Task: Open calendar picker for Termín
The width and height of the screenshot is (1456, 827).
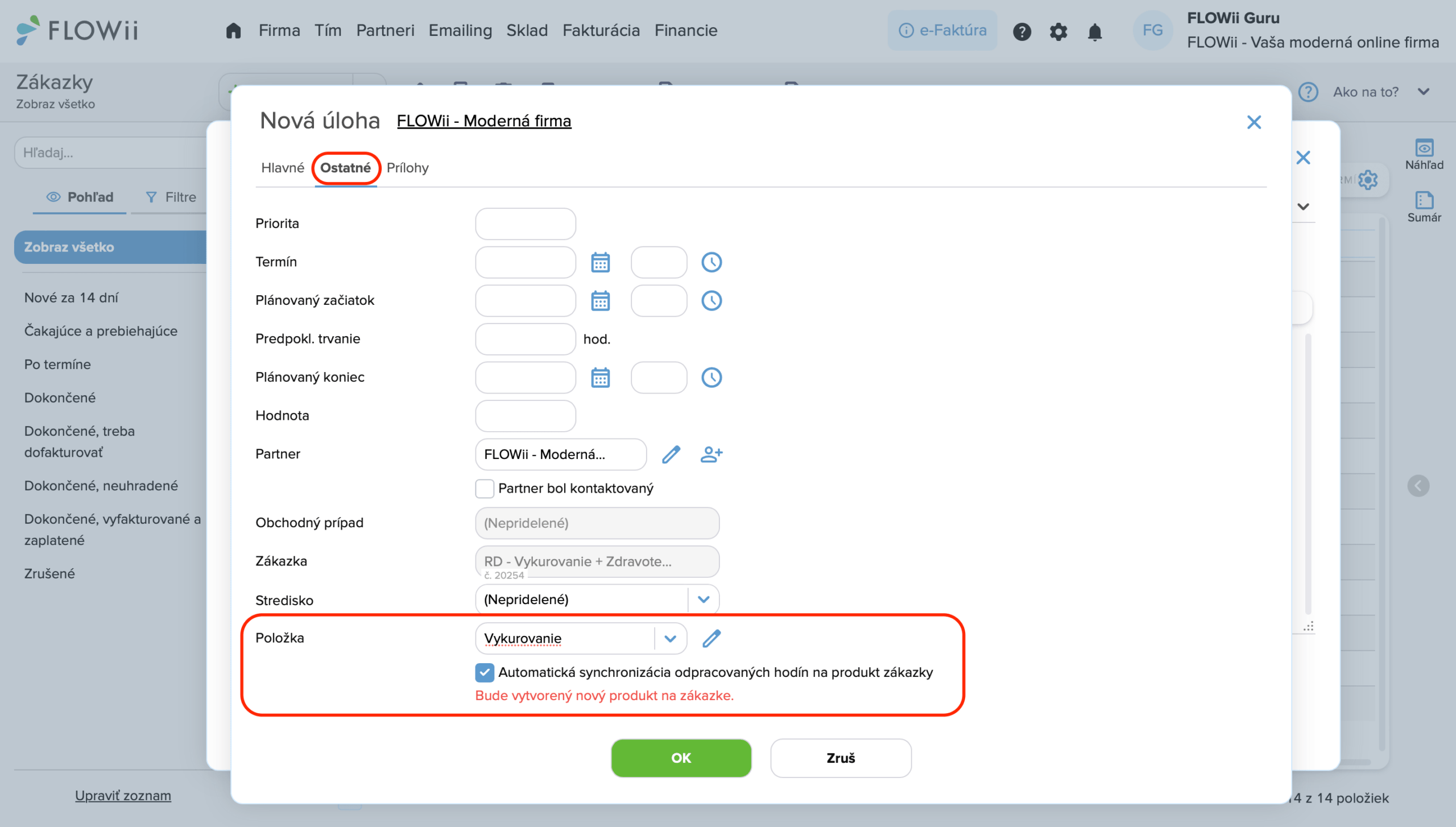Action: pos(600,262)
